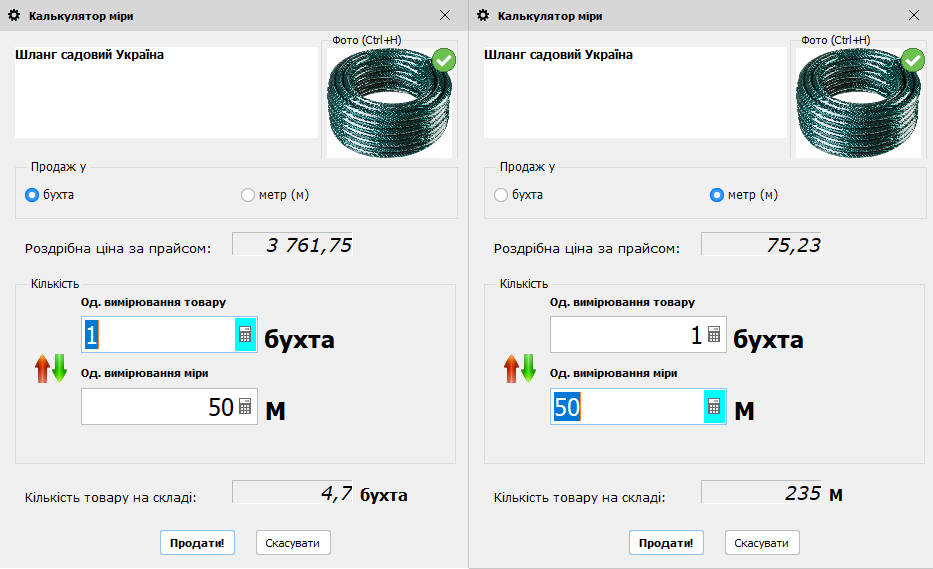Focus the 50 м measure field in left dialog
The width and height of the screenshot is (933, 569).
coord(158,407)
